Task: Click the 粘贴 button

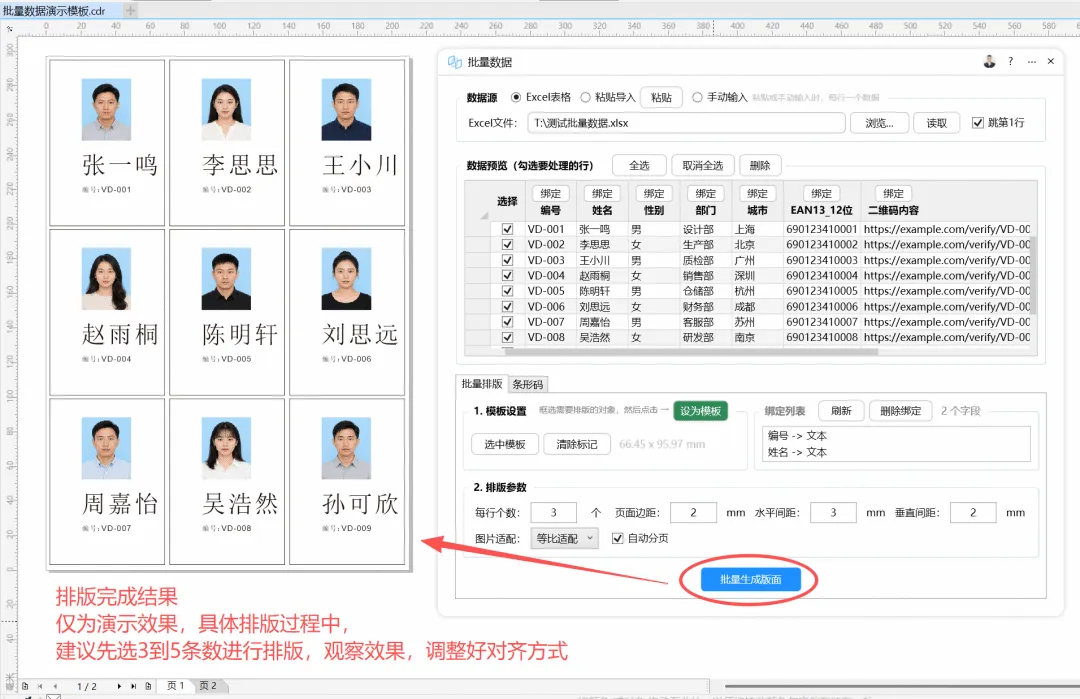Action: coord(661,98)
